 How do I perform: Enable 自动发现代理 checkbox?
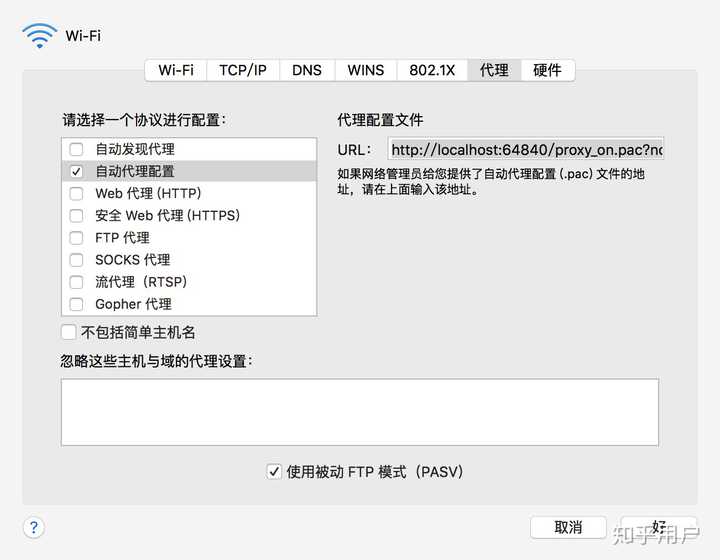[76, 149]
